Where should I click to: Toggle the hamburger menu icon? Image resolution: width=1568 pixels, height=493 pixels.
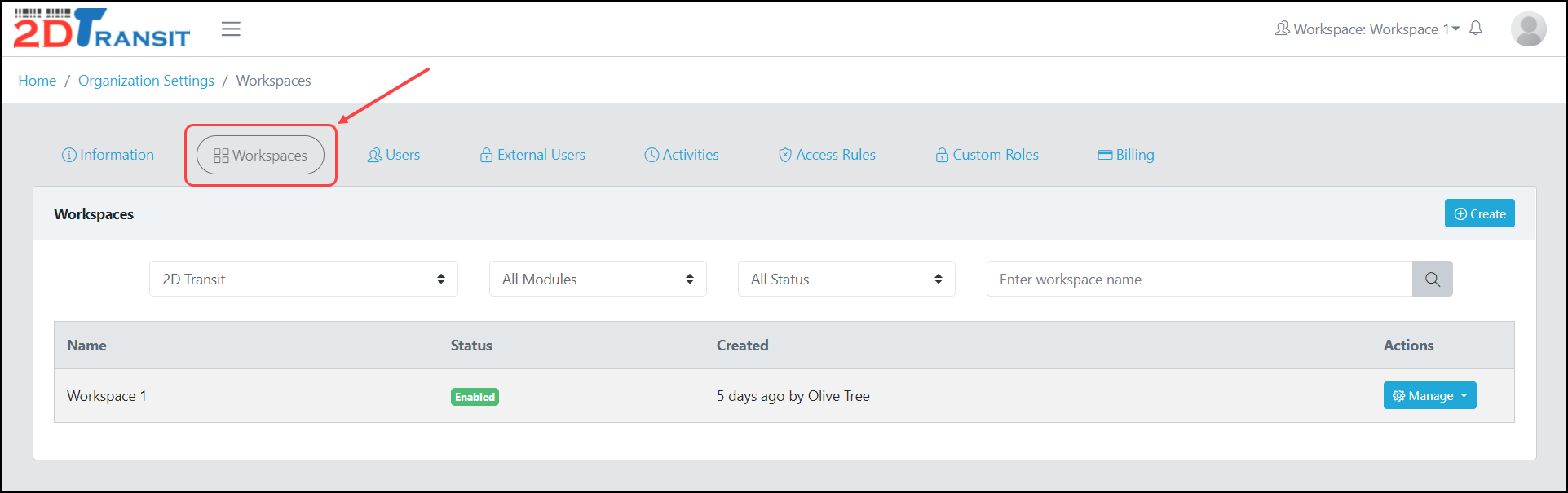click(231, 29)
